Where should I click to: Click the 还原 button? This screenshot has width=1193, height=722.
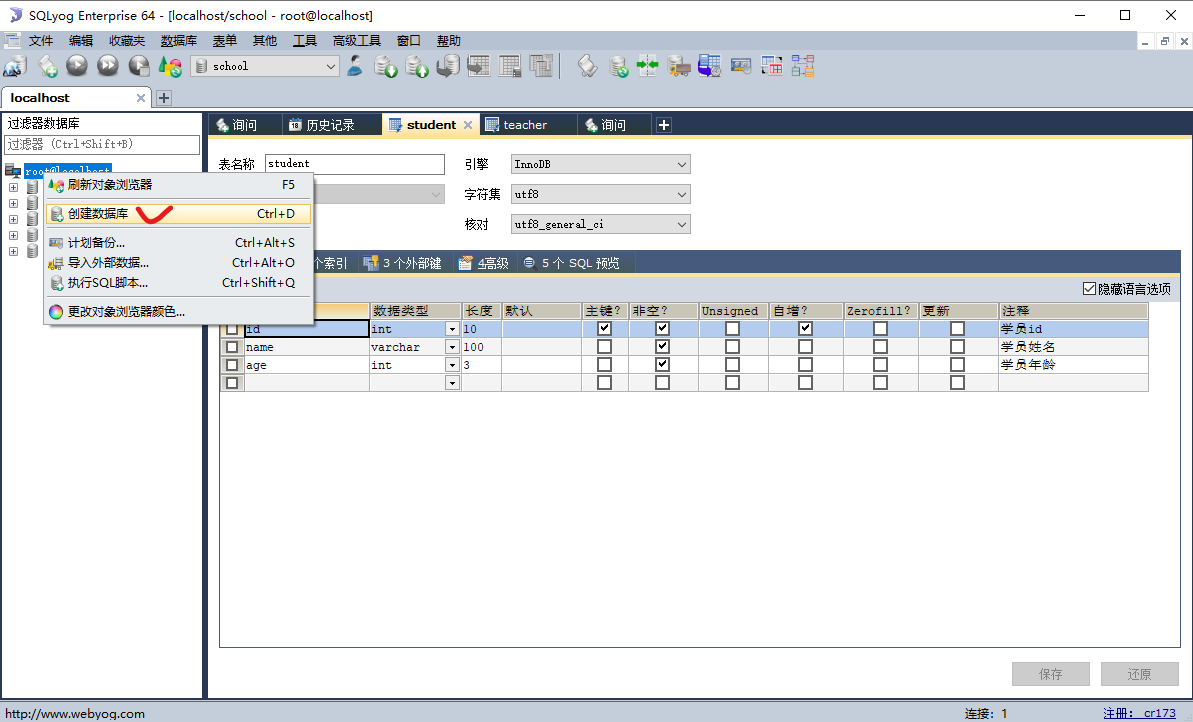[1140, 674]
